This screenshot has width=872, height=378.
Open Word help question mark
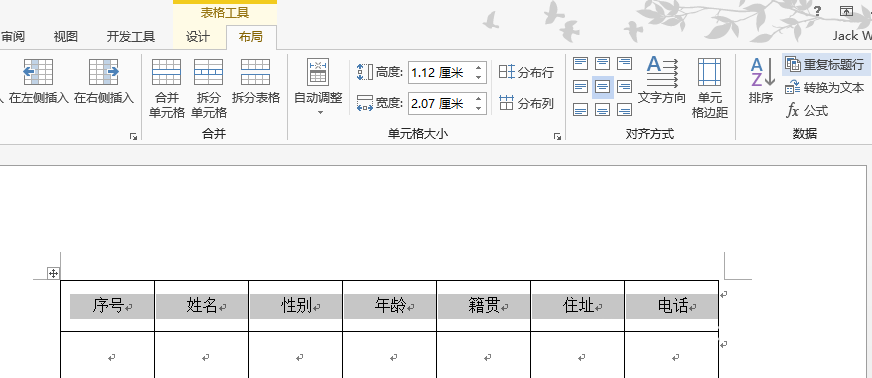click(x=818, y=11)
